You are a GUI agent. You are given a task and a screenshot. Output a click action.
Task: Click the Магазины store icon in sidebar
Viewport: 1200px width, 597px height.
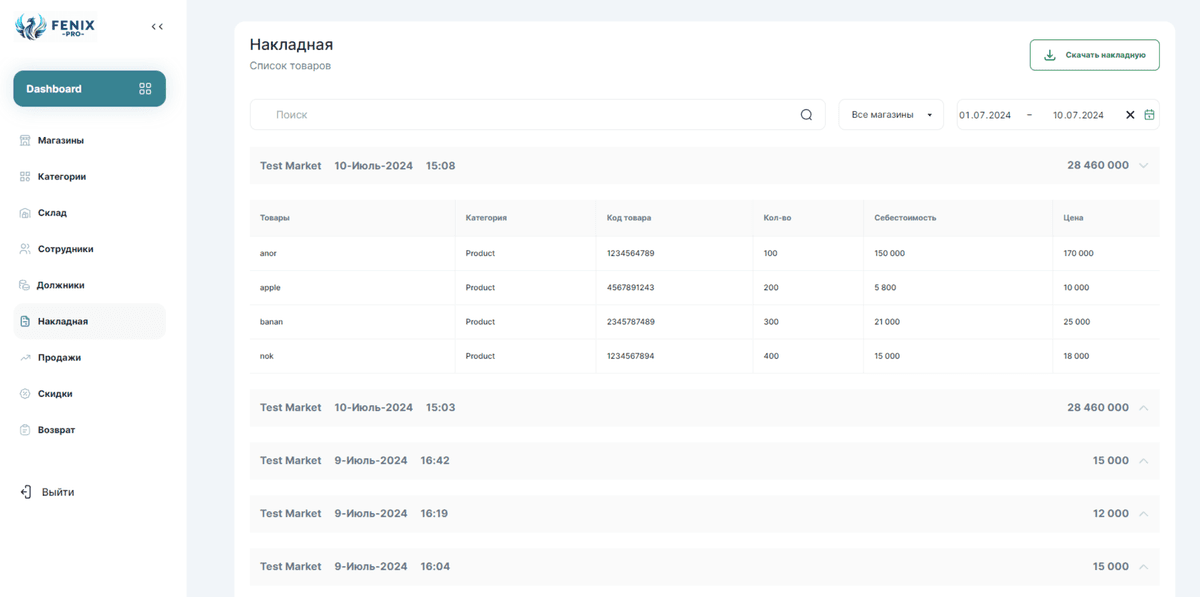pos(25,140)
